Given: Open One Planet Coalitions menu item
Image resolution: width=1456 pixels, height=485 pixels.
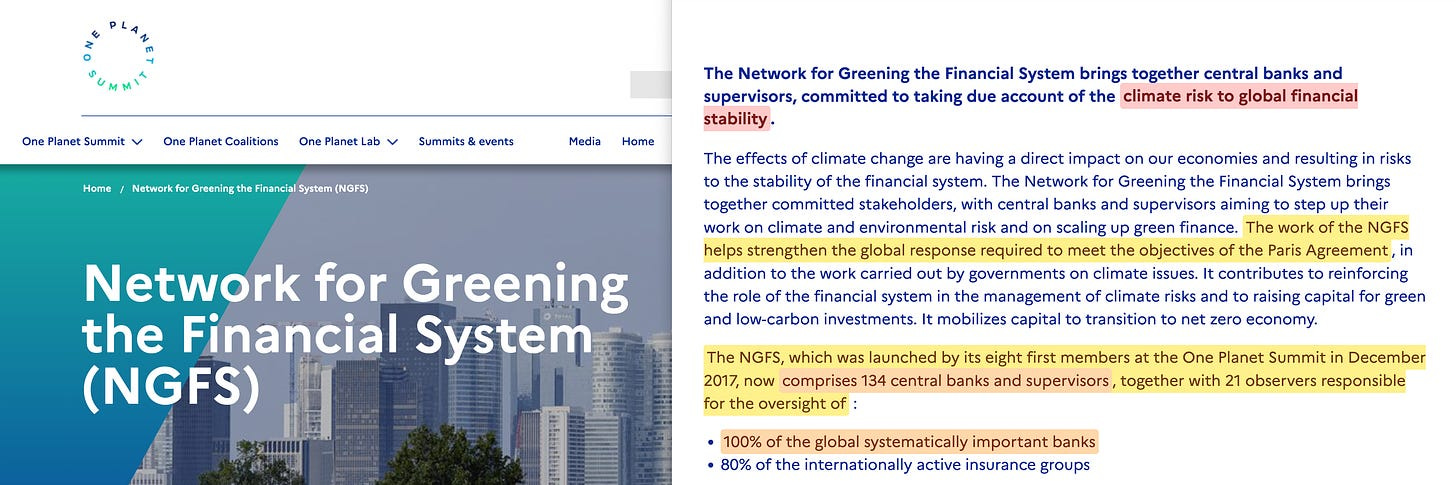Looking at the screenshot, I should [x=221, y=142].
